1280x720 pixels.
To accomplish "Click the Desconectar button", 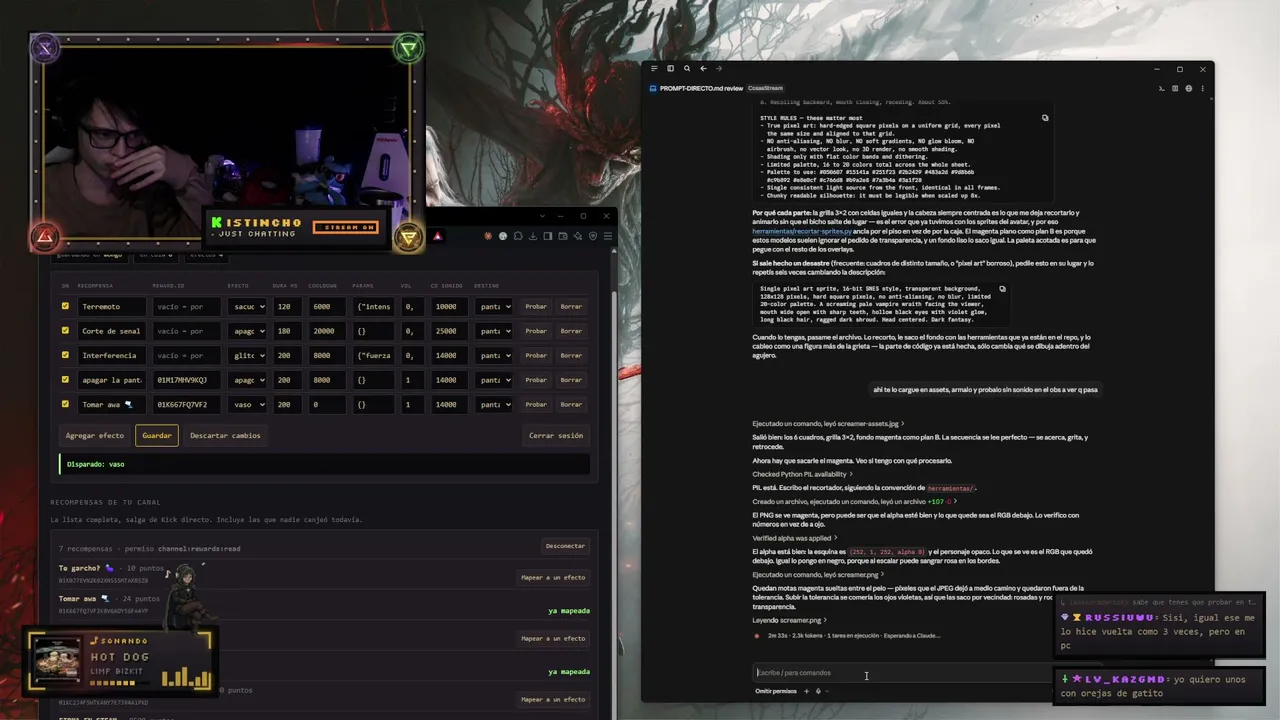I will [565, 546].
